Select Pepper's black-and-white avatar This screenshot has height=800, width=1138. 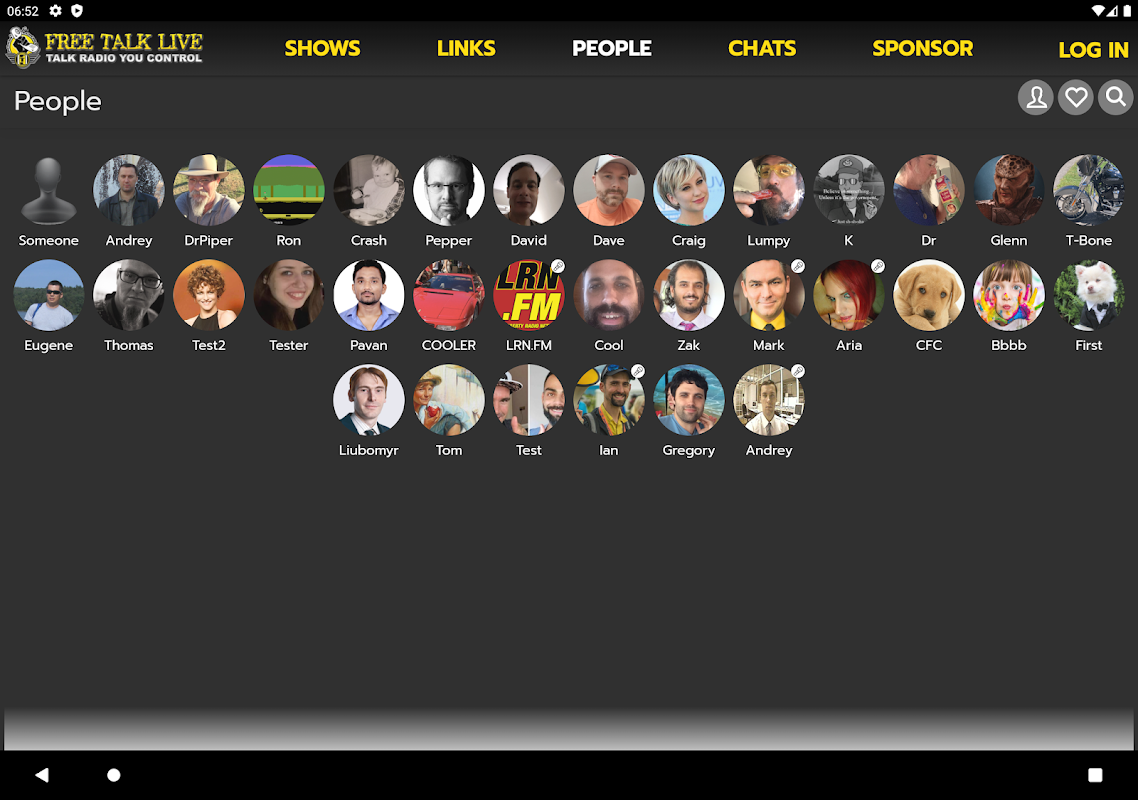pos(449,189)
